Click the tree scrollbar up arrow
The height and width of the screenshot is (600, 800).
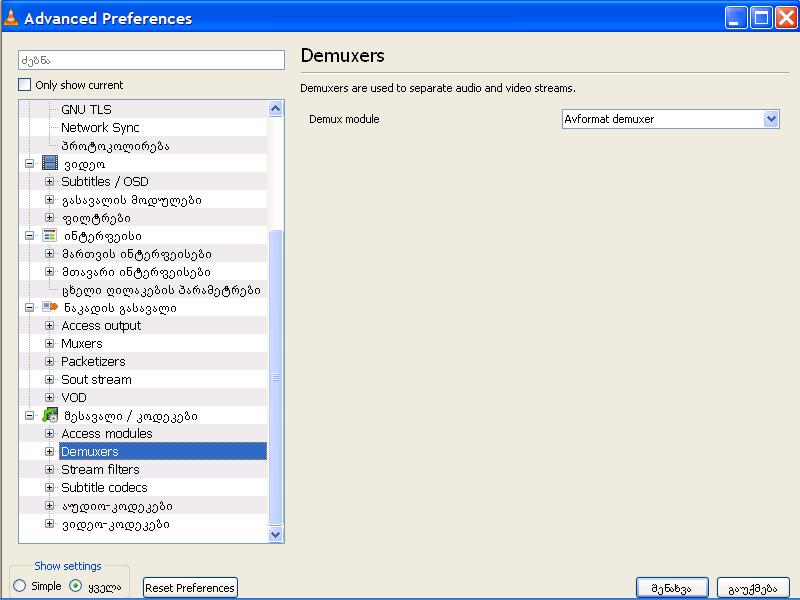[x=276, y=108]
